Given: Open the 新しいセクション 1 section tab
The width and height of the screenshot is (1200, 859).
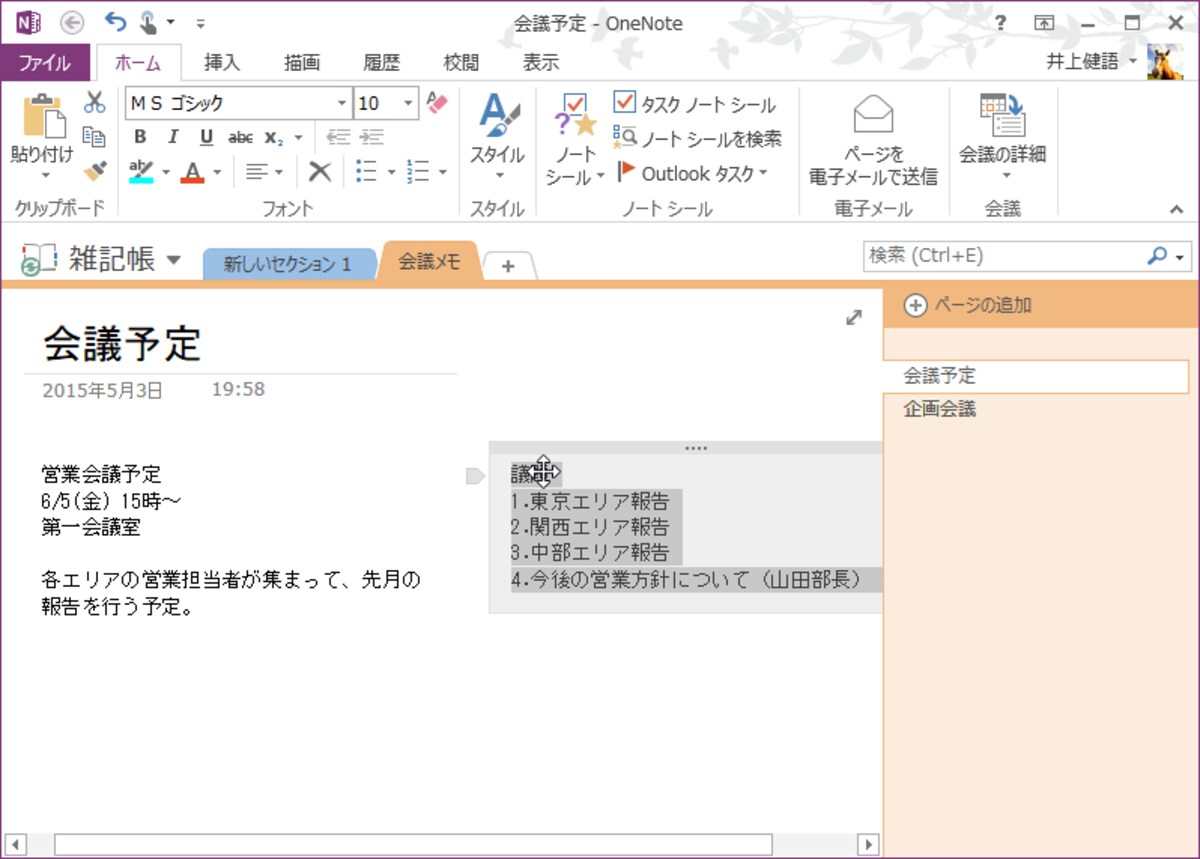Looking at the screenshot, I should click(287, 264).
